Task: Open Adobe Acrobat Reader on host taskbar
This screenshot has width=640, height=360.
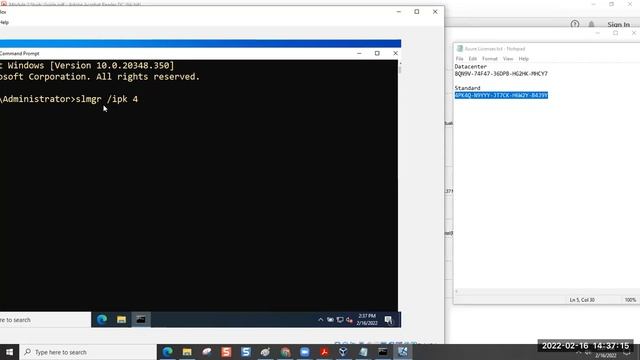Action: [x=324, y=352]
